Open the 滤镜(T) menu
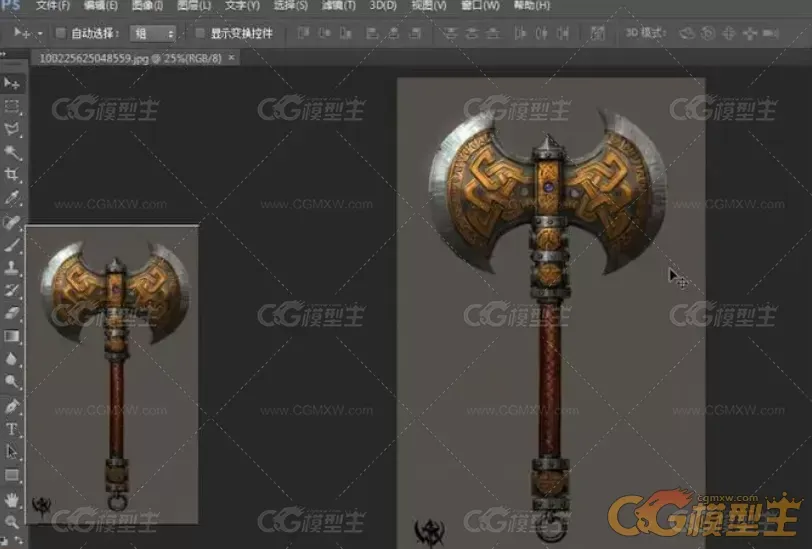The width and height of the screenshot is (812, 549). tap(339, 6)
